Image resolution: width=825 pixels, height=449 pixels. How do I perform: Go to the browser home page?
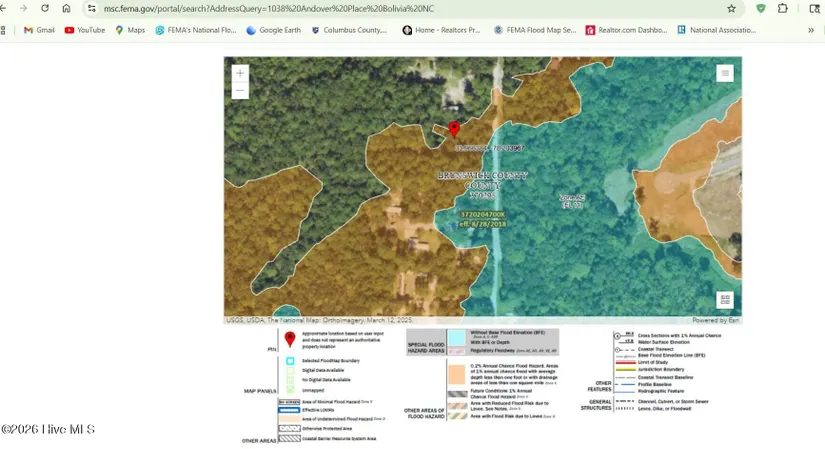[66, 8]
